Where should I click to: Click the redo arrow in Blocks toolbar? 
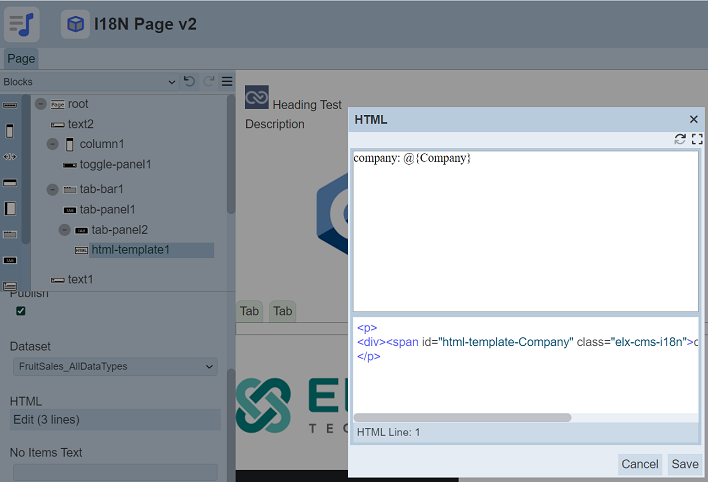pos(209,81)
